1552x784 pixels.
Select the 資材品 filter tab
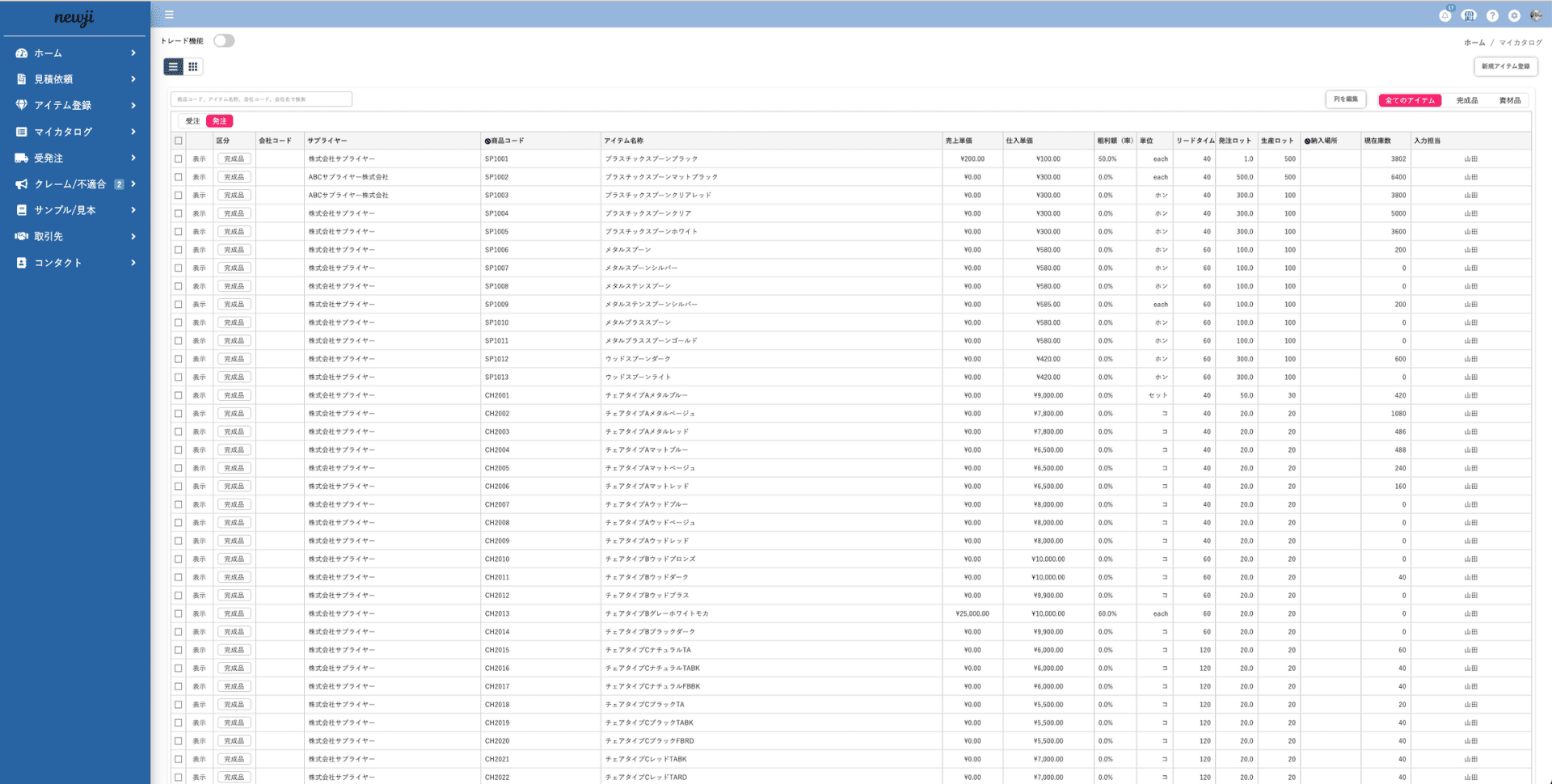pyautogui.click(x=1509, y=100)
